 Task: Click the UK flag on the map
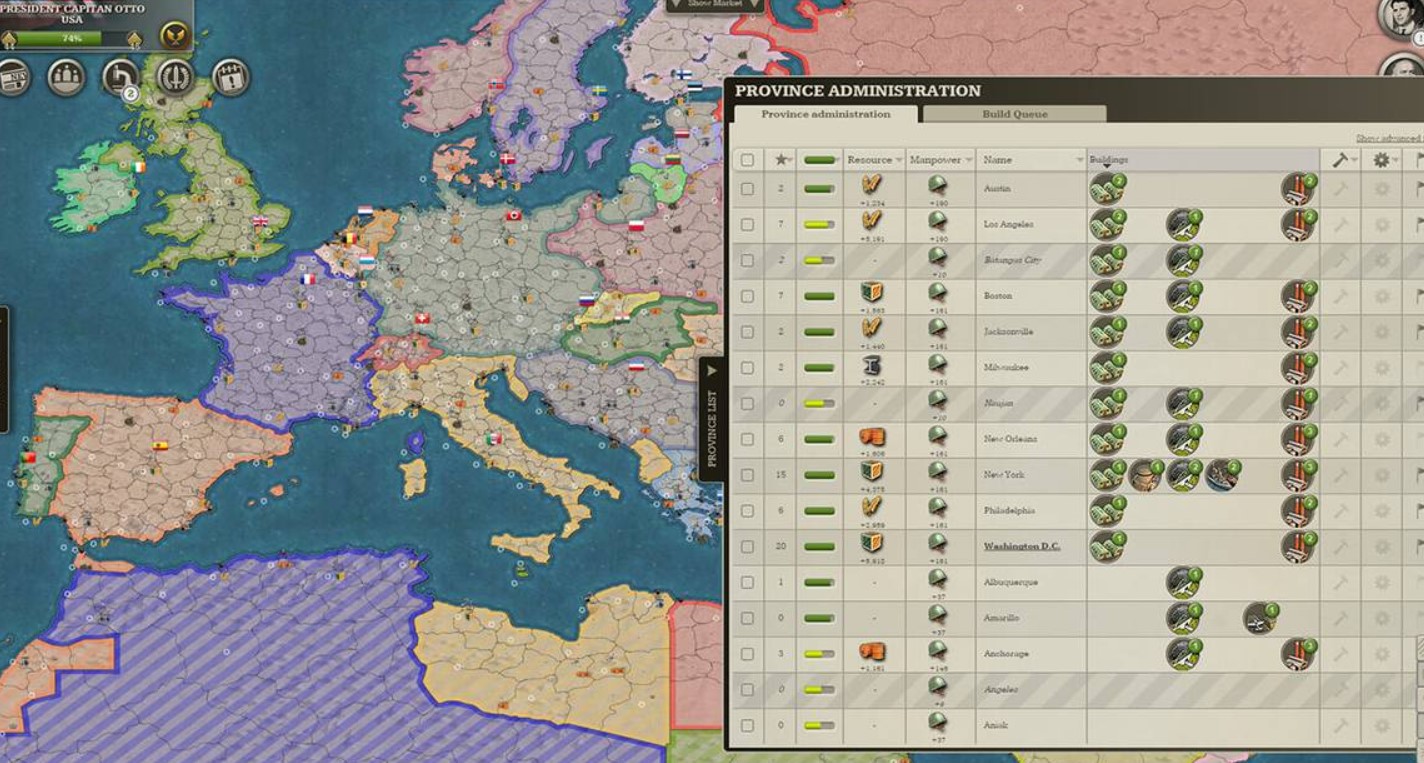click(261, 222)
